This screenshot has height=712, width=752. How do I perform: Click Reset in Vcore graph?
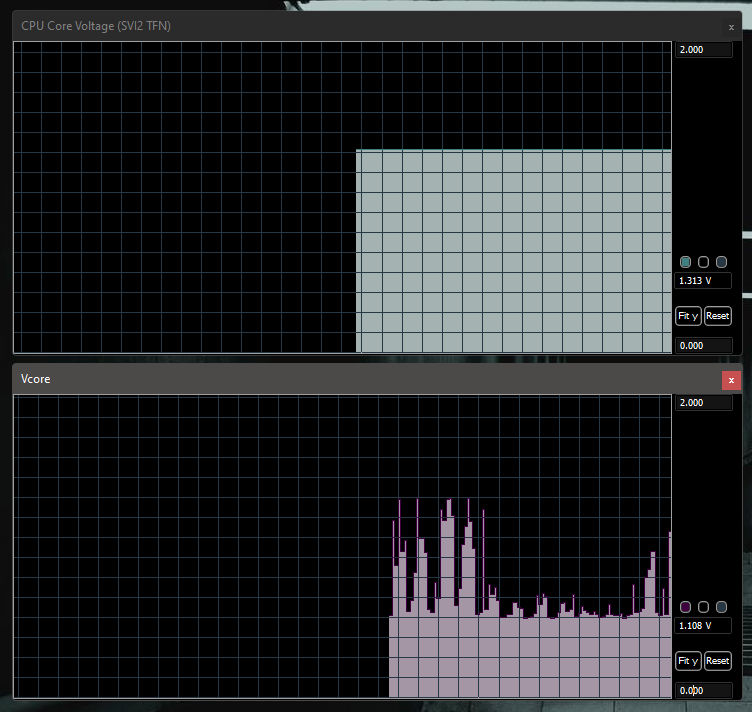717,661
